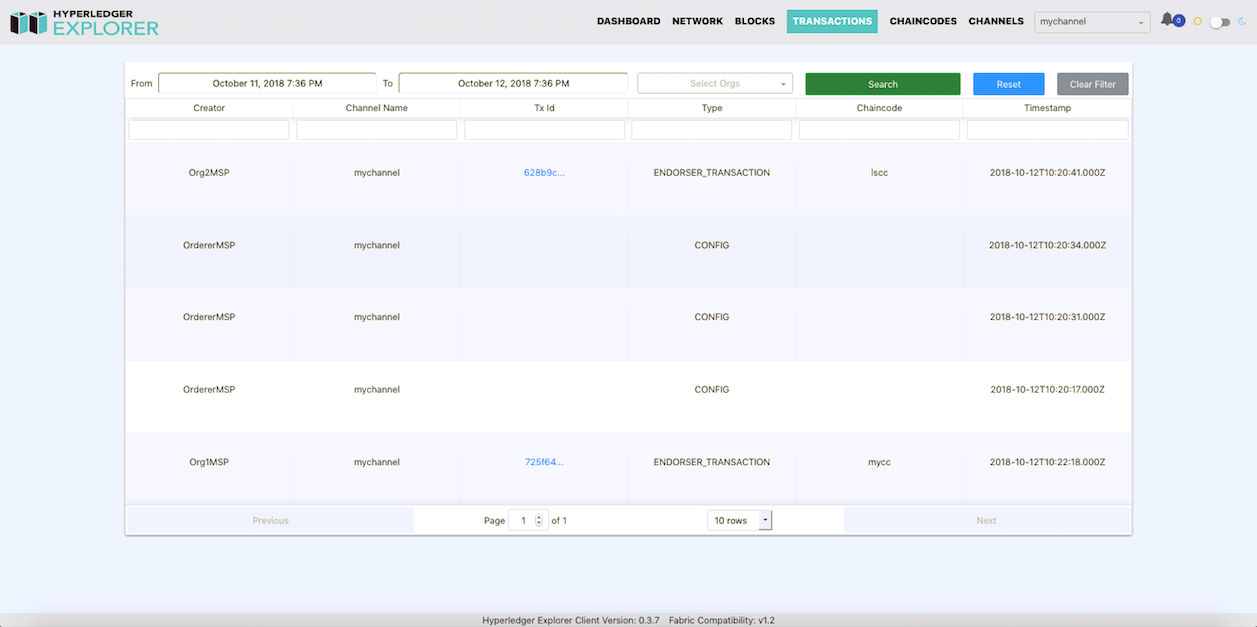Click the Hyperledger Explorer logo
The height and width of the screenshot is (627, 1257).
click(84, 22)
